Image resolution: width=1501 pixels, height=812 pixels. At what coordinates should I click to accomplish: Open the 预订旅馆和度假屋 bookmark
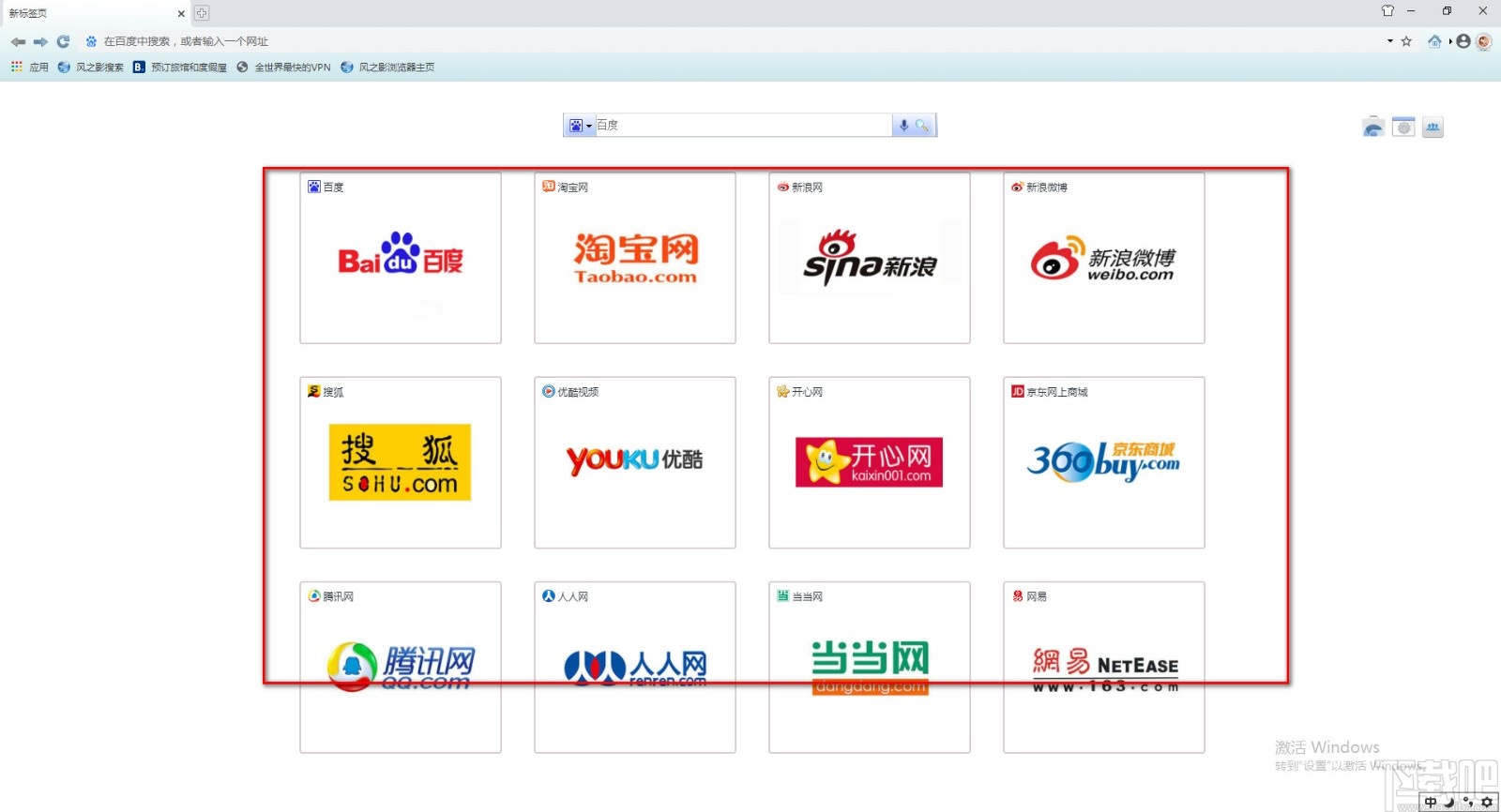tap(180, 68)
